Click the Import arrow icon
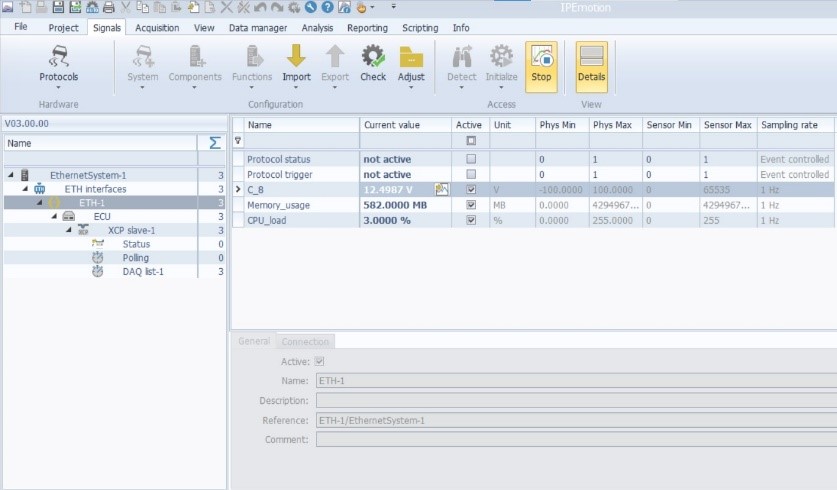 296,58
